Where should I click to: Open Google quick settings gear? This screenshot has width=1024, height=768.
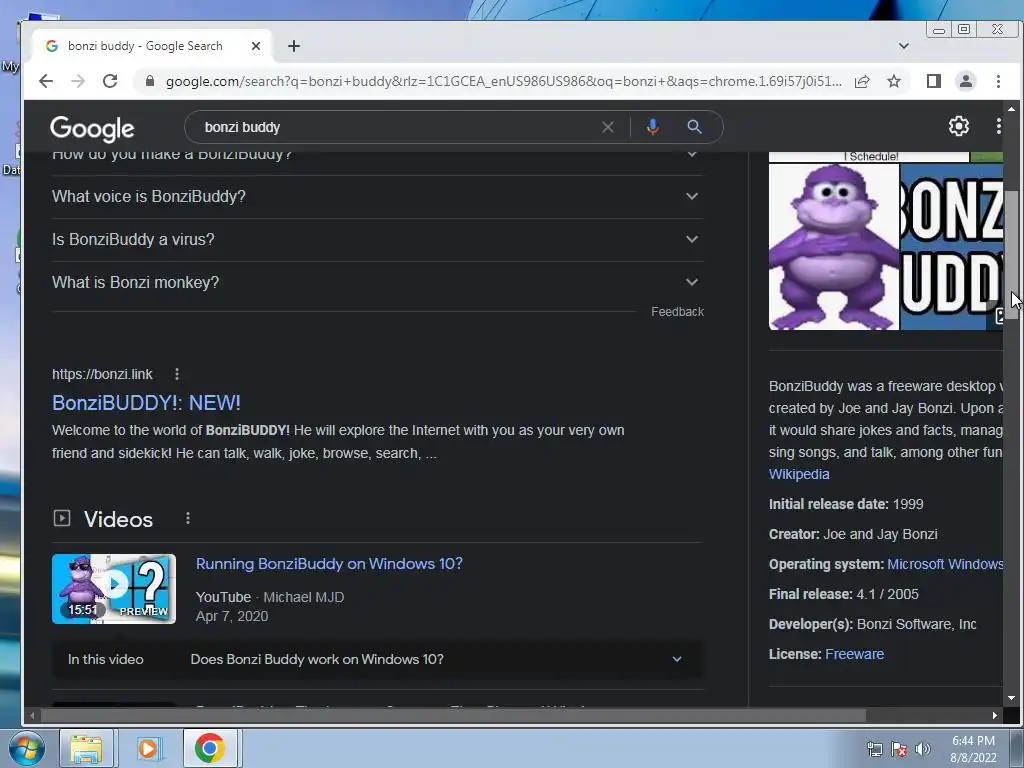959,126
